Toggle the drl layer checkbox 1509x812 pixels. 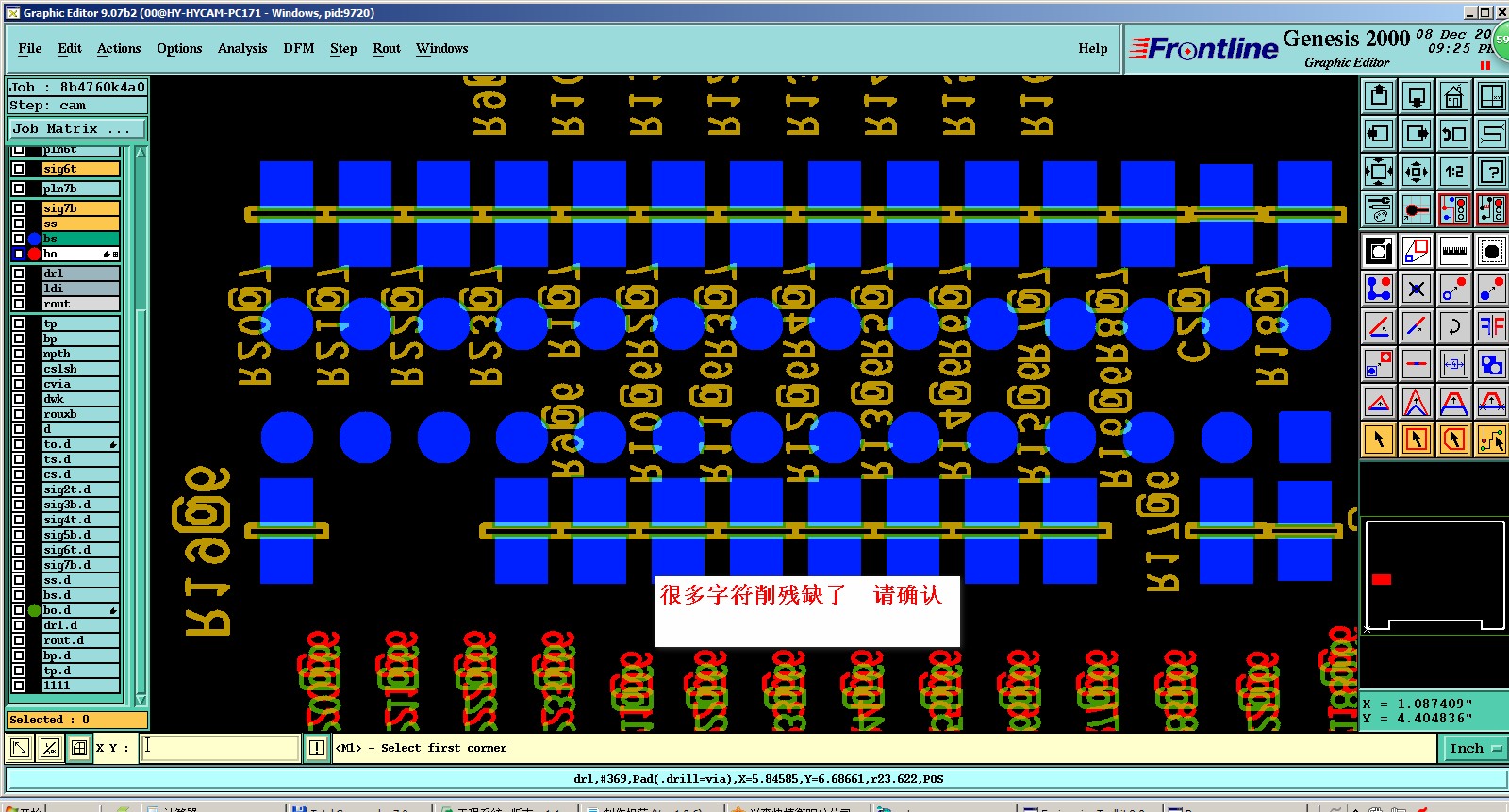click(x=19, y=273)
